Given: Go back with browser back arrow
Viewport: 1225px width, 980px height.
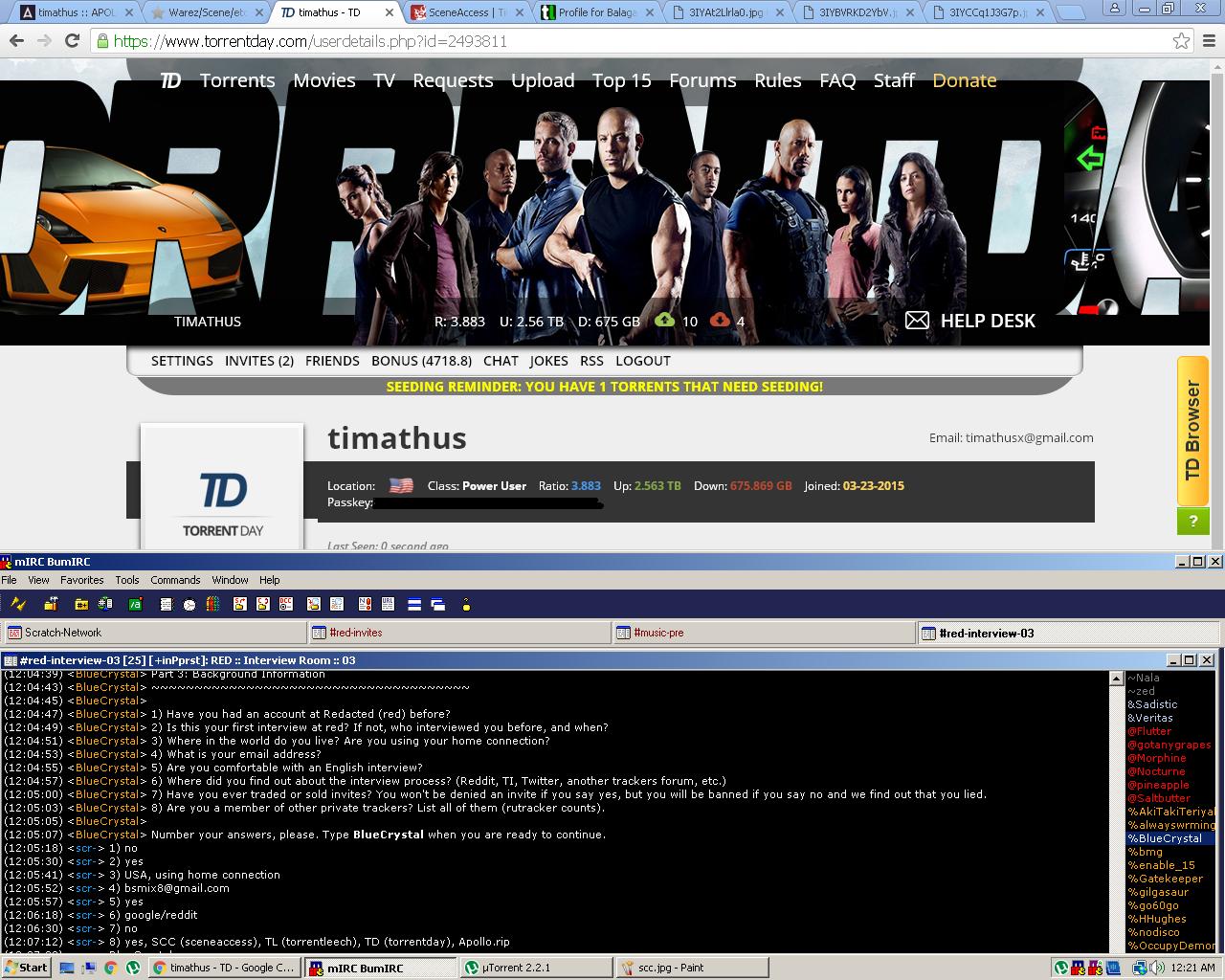Looking at the screenshot, I should [x=16, y=41].
